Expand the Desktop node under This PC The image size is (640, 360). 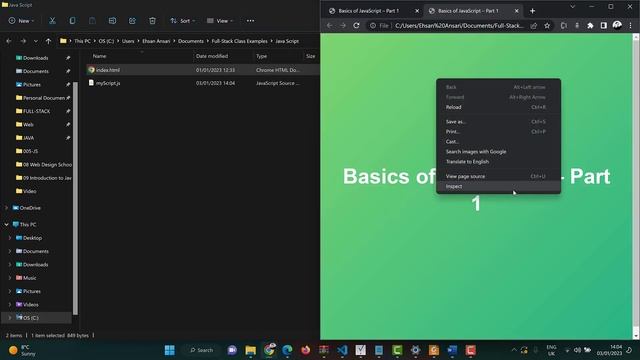tap(10, 238)
